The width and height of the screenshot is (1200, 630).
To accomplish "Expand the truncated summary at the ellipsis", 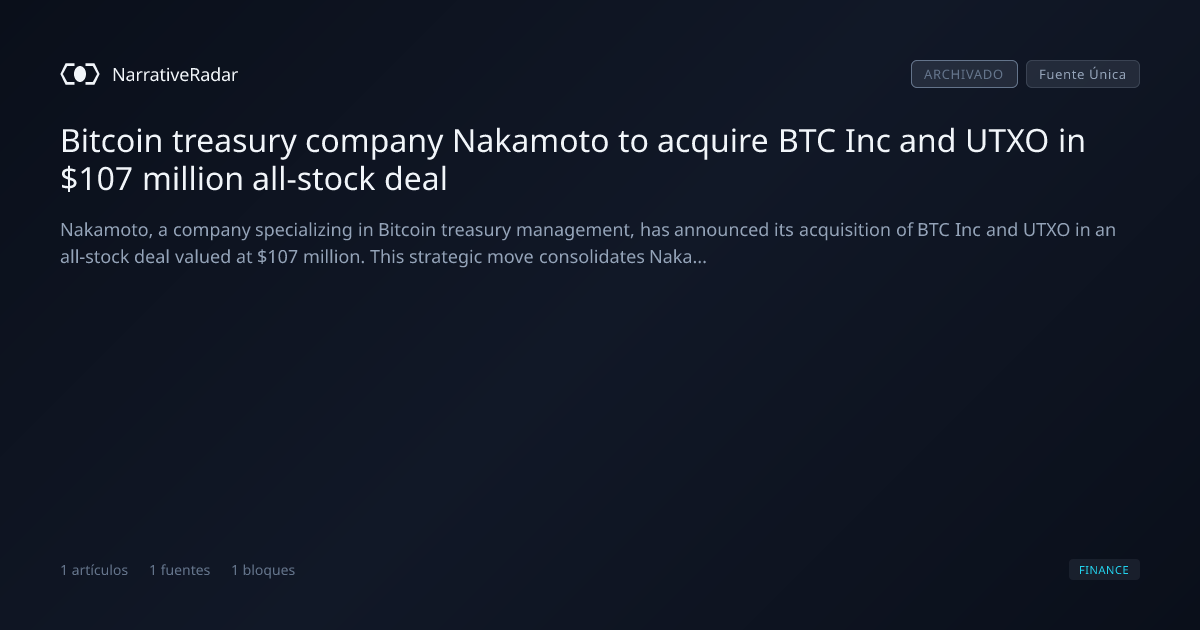I will tap(700, 258).
